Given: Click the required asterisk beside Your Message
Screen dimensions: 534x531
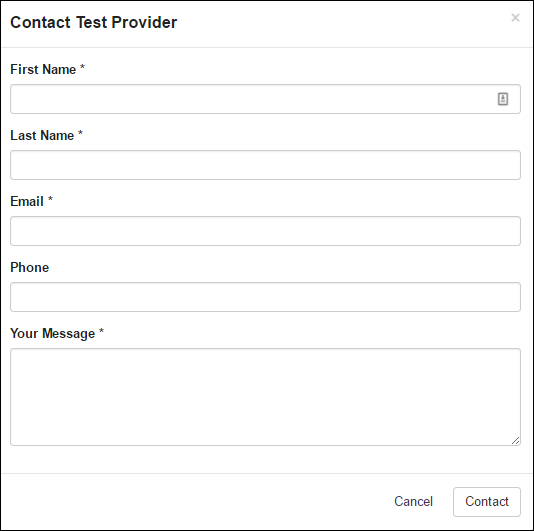Looking at the screenshot, I should coord(101,331).
